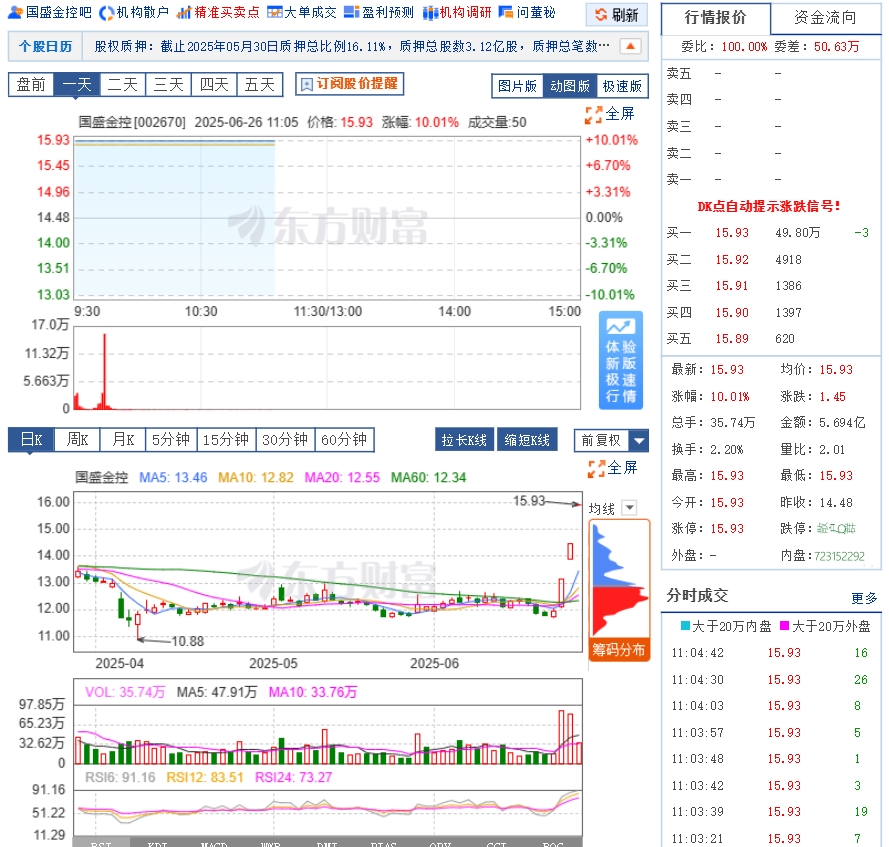
Task: Click 大于20万内盘 cyan legend swatch
Action: point(685,626)
